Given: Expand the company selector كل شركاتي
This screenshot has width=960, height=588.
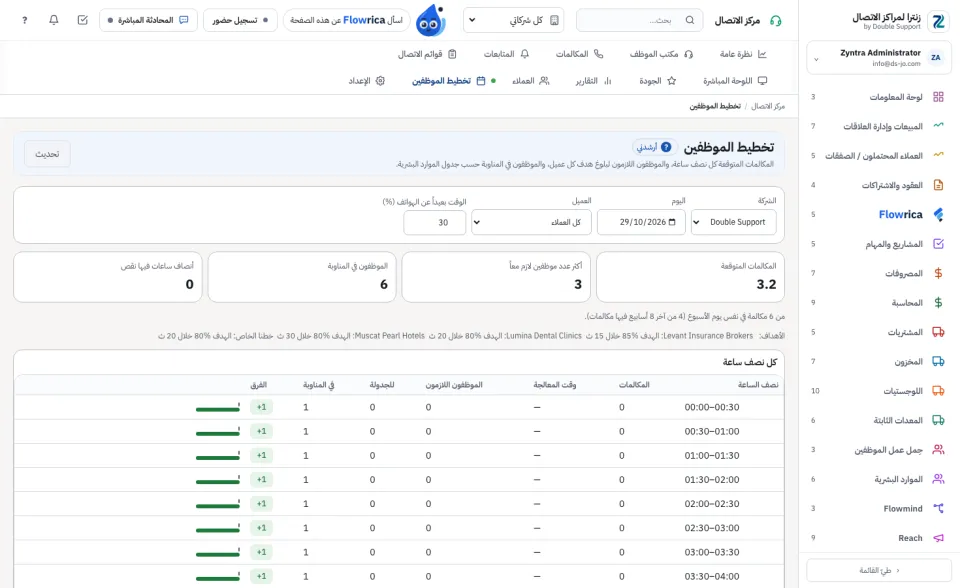Looking at the screenshot, I should coord(513,20).
